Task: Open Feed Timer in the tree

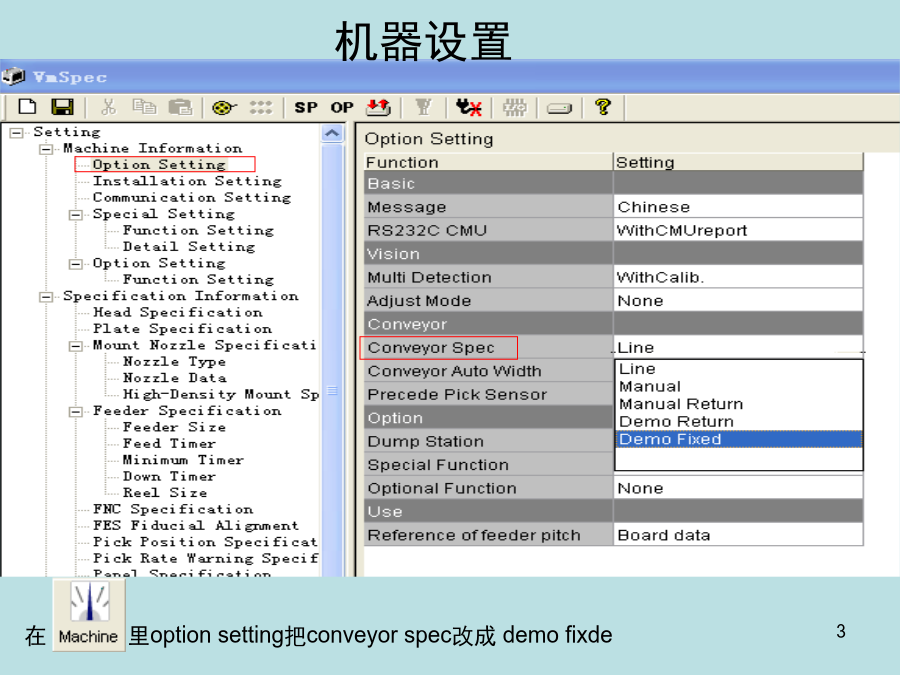Action: 169,444
